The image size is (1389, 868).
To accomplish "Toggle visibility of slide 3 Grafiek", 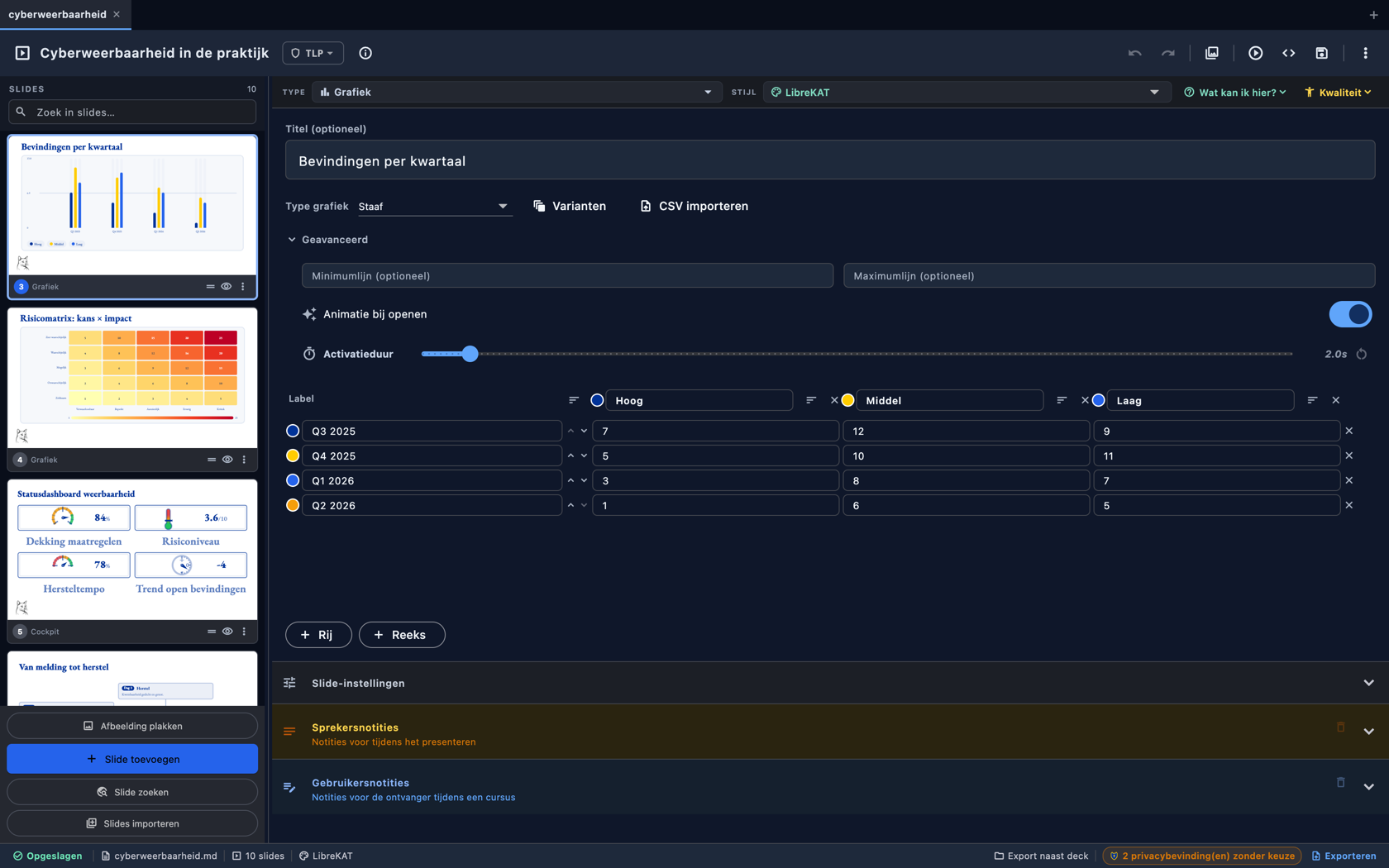I will pyautogui.click(x=226, y=287).
